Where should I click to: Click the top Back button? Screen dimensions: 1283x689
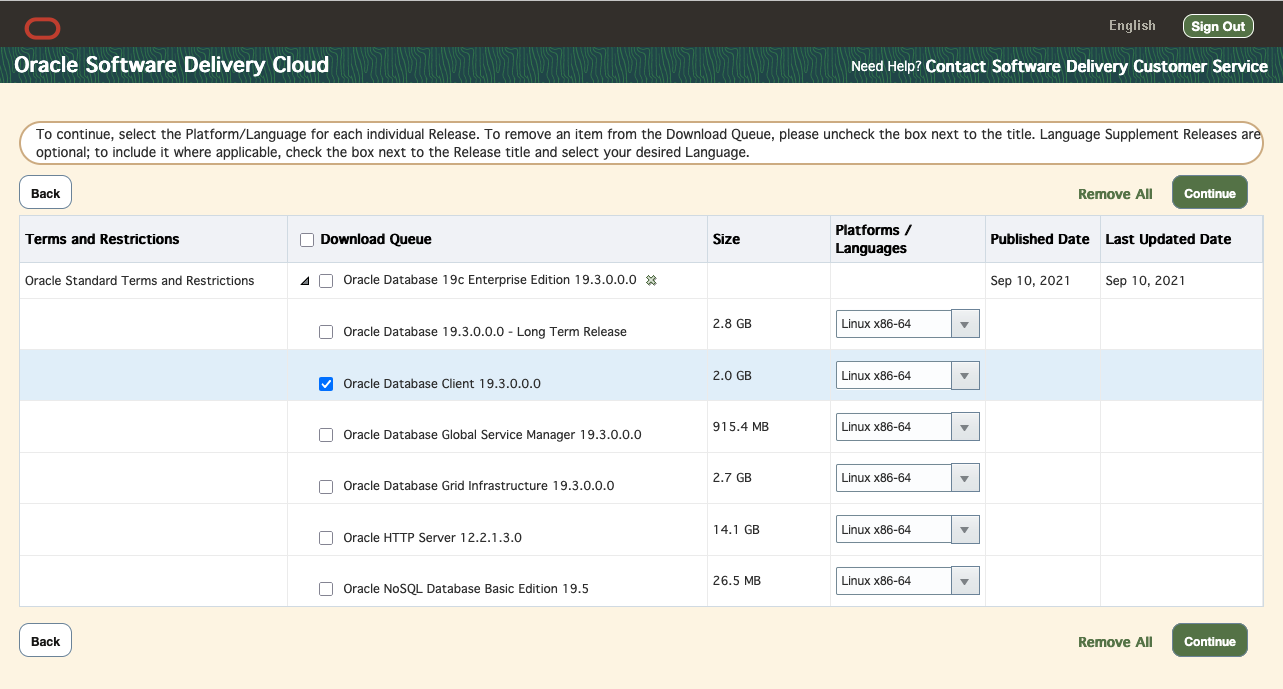[45, 193]
